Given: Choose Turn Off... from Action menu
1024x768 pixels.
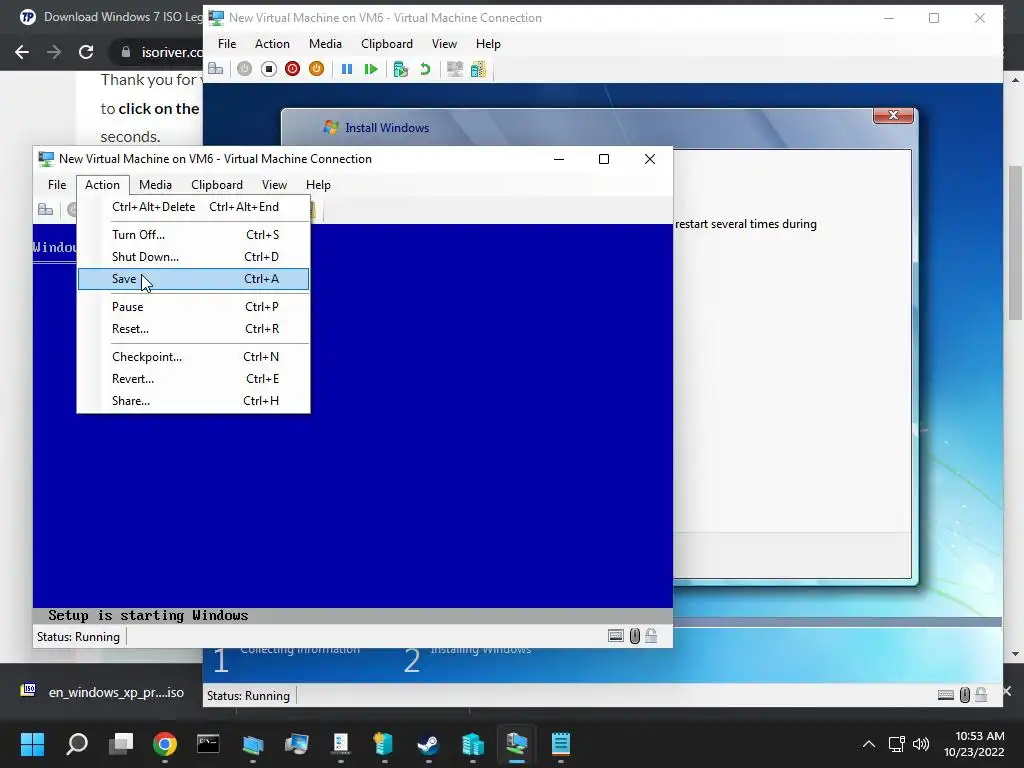Looking at the screenshot, I should (x=193, y=234).
